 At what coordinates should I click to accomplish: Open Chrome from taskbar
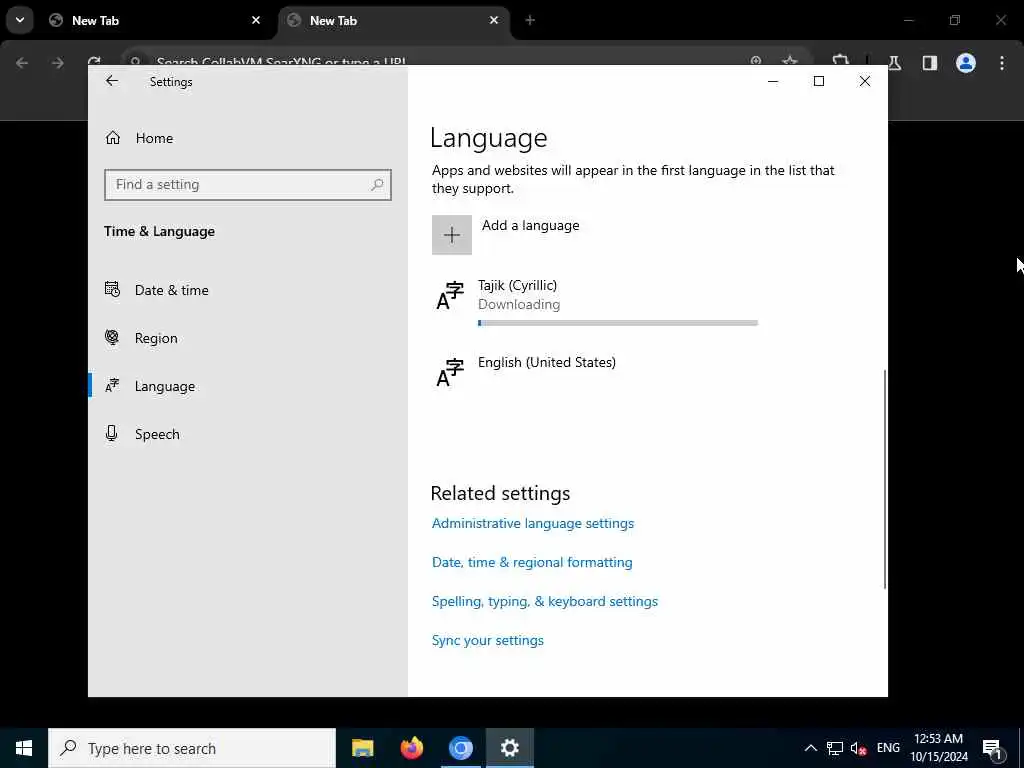point(460,748)
